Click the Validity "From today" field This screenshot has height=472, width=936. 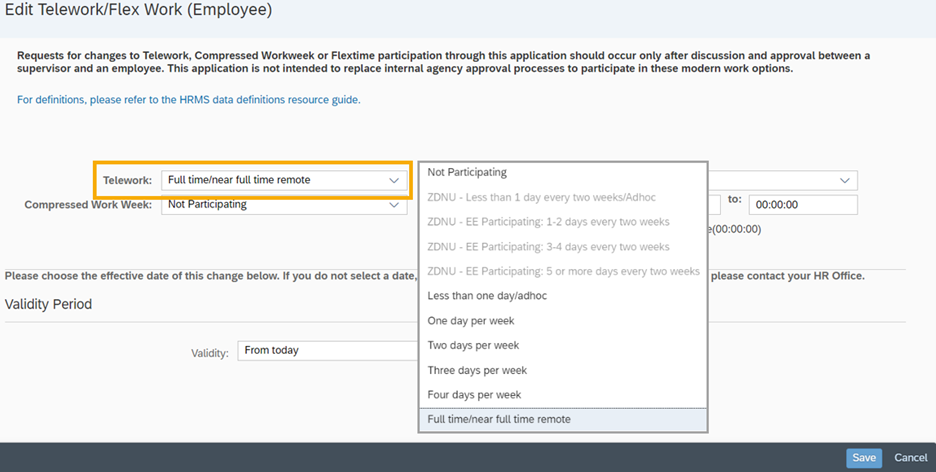(x=326, y=351)
